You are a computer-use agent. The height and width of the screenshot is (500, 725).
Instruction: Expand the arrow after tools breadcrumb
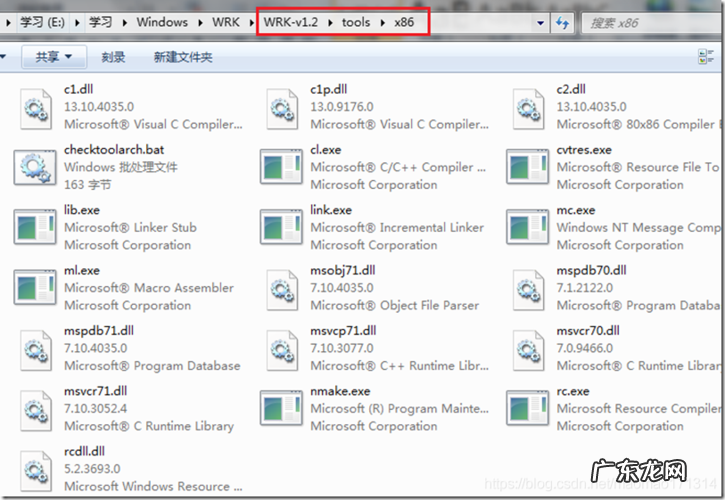[382, 23]
